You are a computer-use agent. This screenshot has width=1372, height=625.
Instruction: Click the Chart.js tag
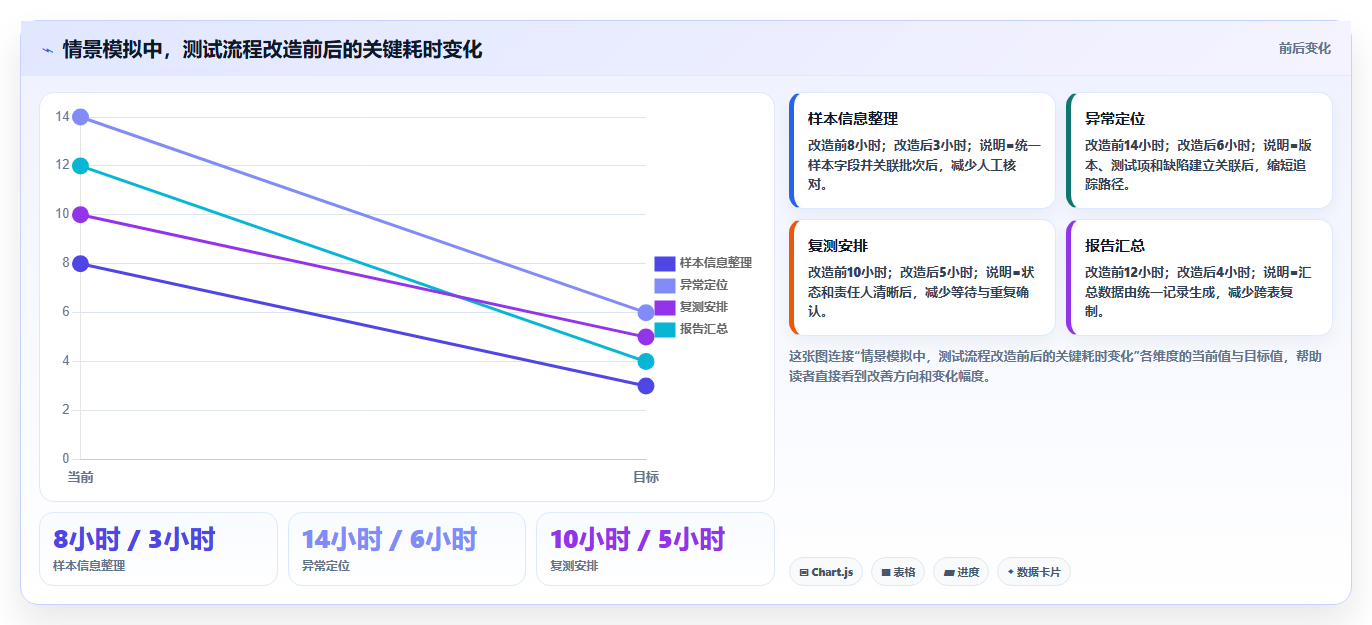(826, 572)
